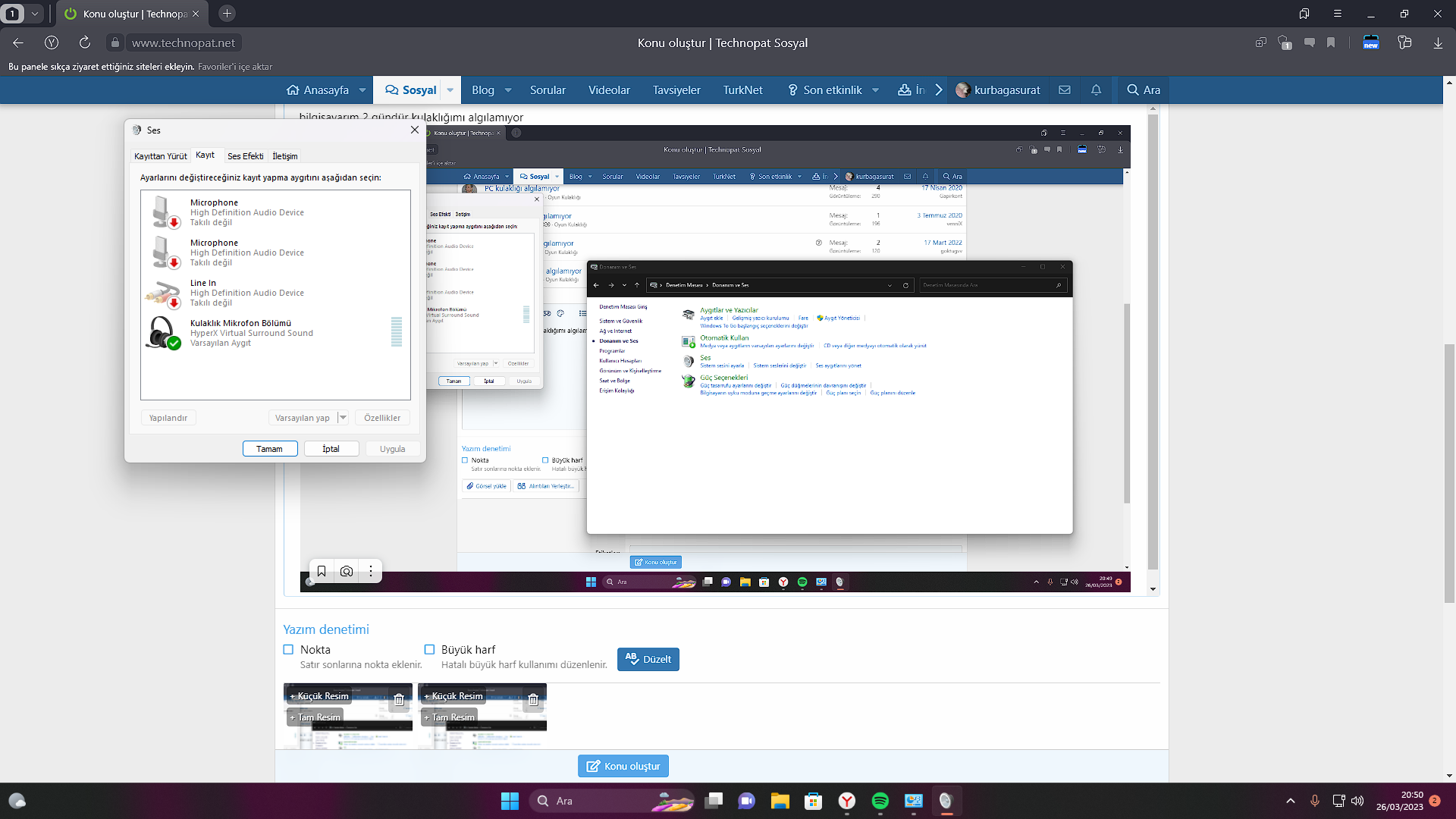Switch to the Kayıttan Yürüt tab
Image resolution: width=1456 pixels, height=819 pixels.
pos(160,156)
